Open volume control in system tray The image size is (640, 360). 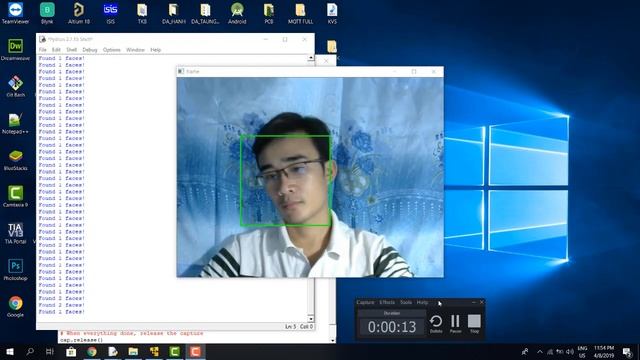tap(570, 351)
